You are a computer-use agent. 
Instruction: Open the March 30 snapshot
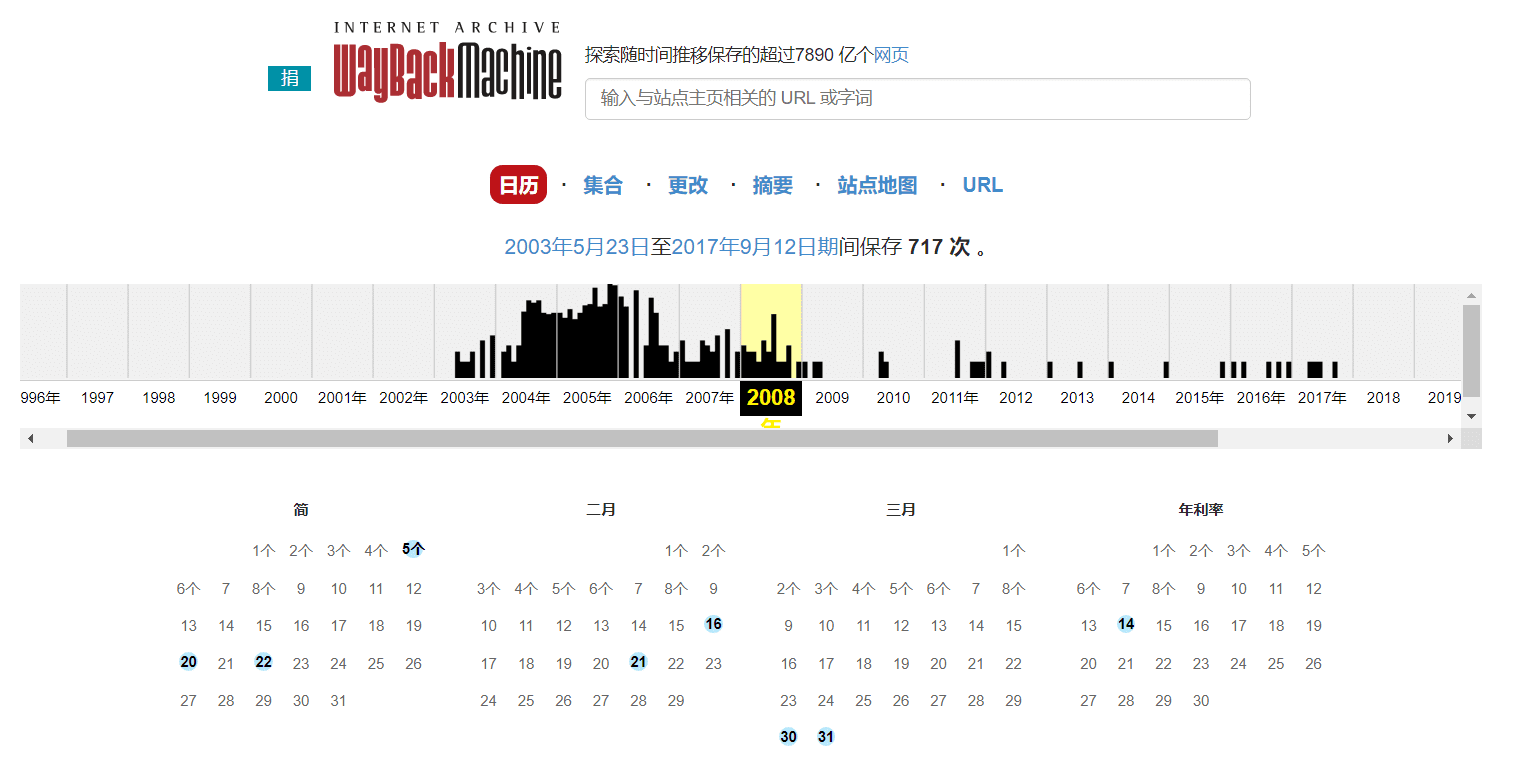click(788, 736)
